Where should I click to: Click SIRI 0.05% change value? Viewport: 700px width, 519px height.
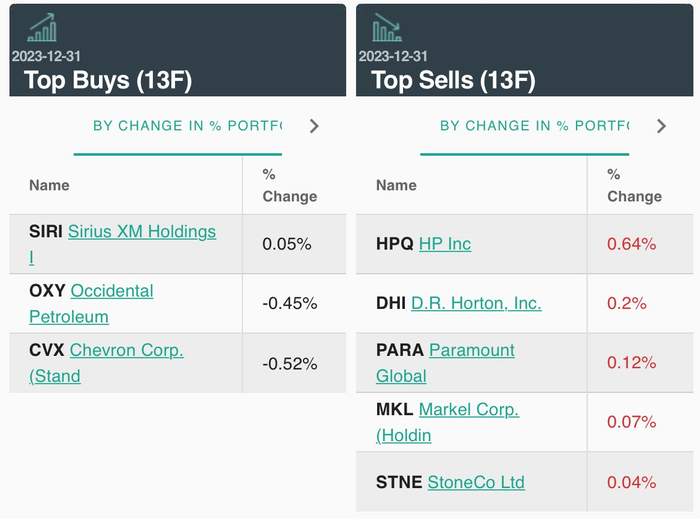(x=287, y=244)
